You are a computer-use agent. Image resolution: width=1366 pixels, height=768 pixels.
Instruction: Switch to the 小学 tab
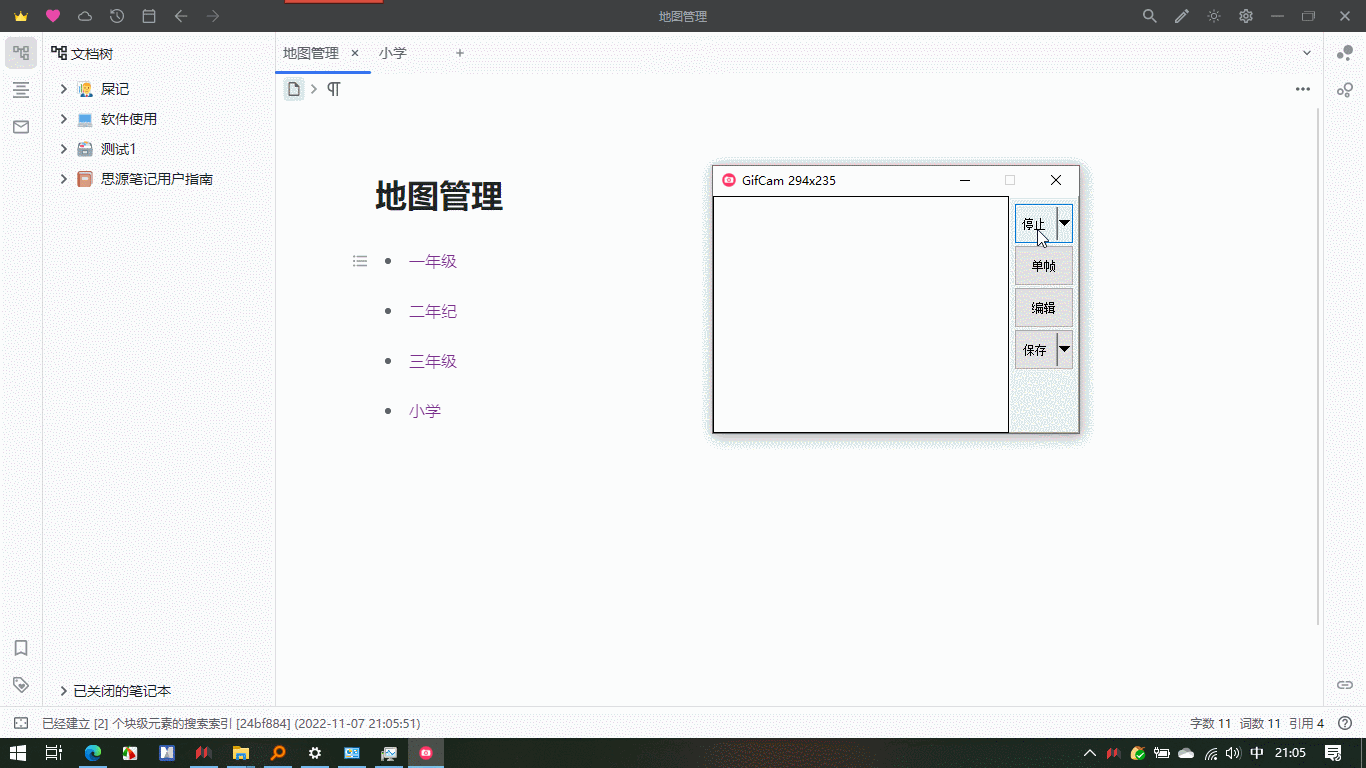(393, 53)
